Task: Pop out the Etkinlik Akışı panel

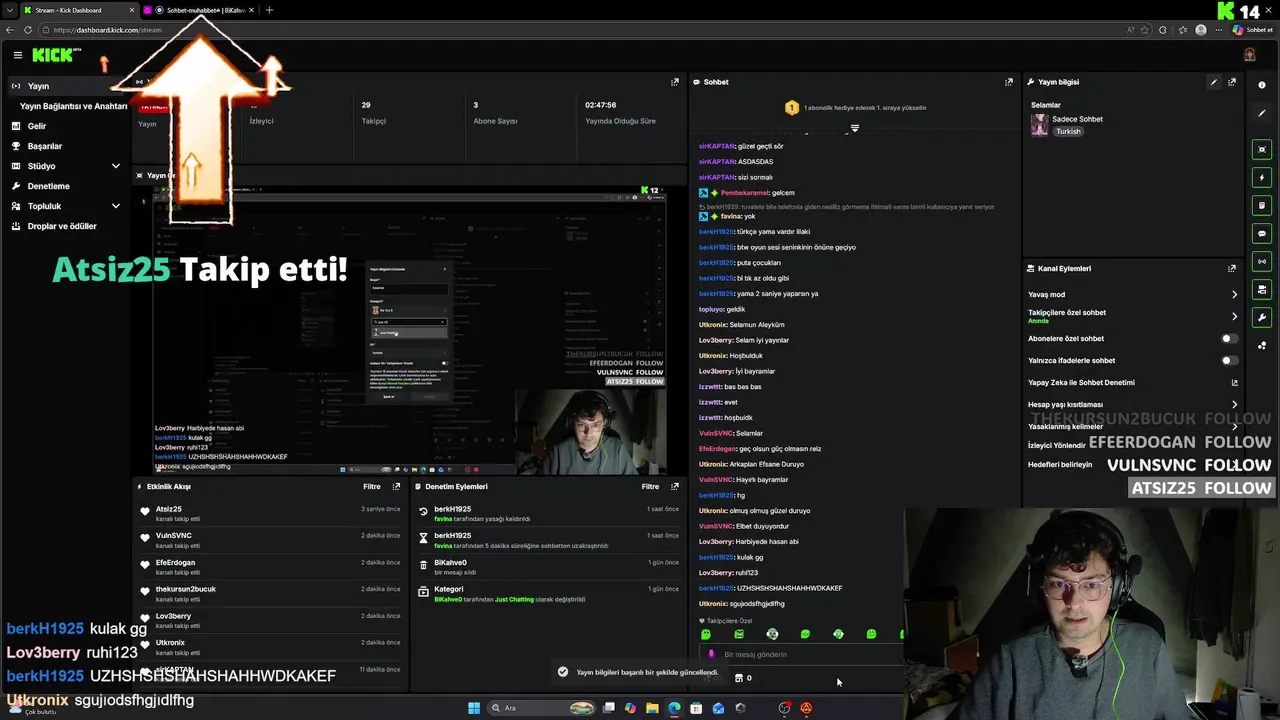Action: (396, 486)
